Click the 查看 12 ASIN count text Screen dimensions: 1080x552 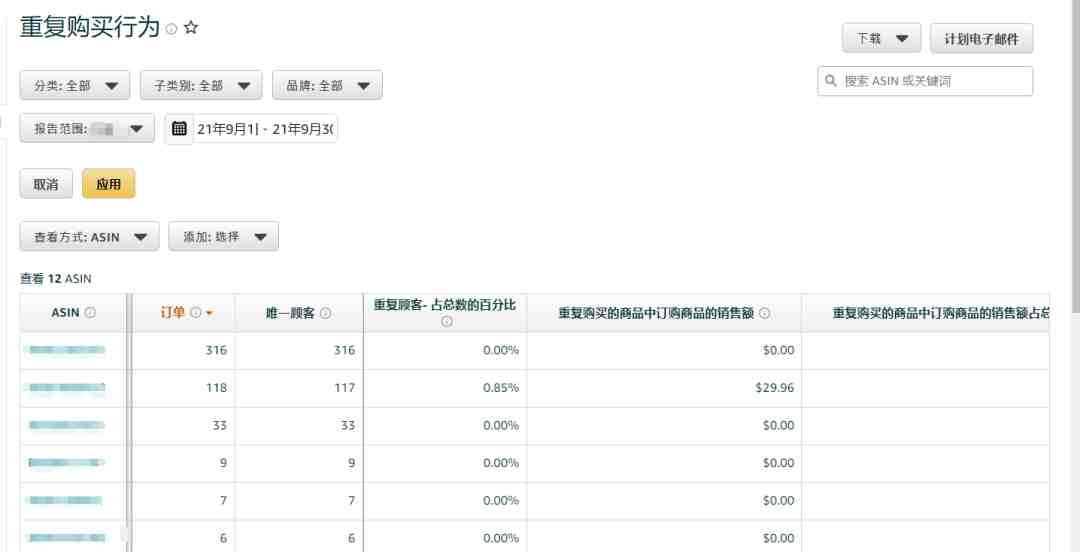click(x=56, y=279)
